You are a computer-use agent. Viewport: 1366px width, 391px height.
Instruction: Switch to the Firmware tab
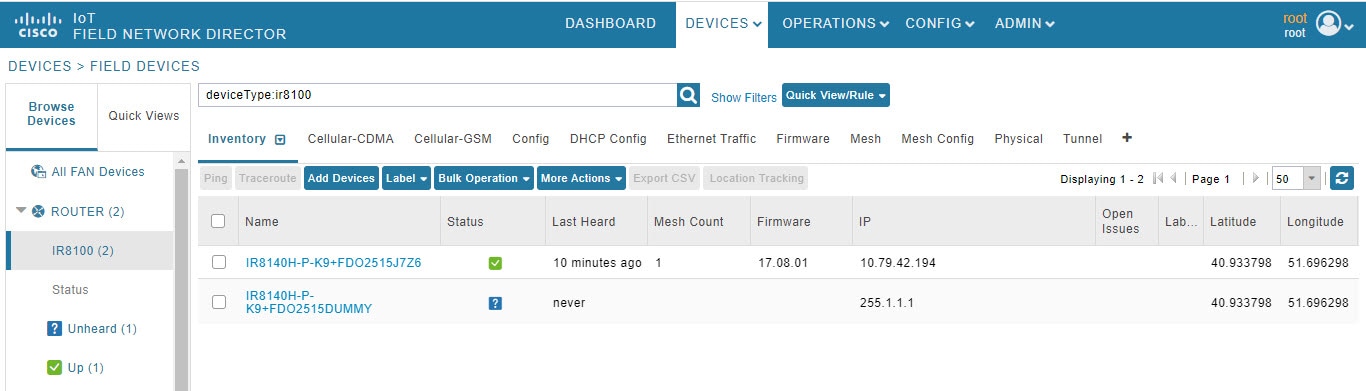[x=803, y=139]
